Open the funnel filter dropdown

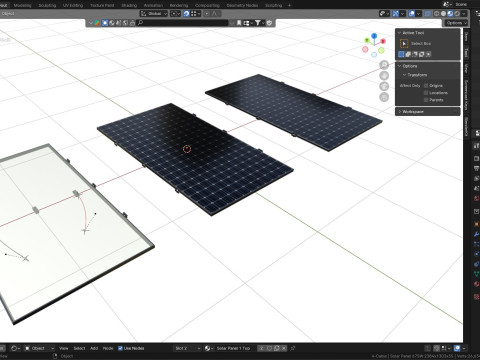point(260,23)
